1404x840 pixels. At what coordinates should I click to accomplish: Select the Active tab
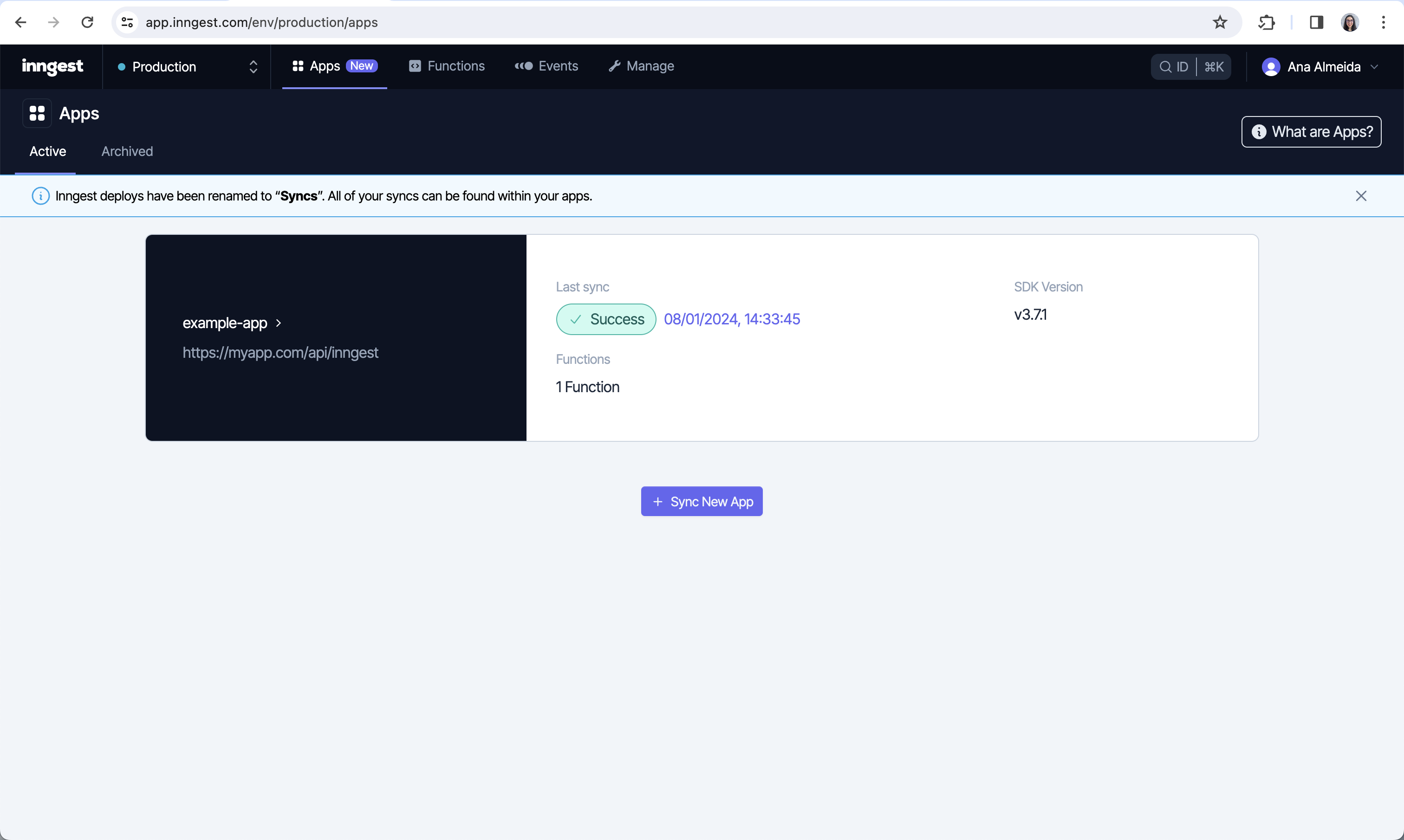pyautogui.click(x=47, y=151)
